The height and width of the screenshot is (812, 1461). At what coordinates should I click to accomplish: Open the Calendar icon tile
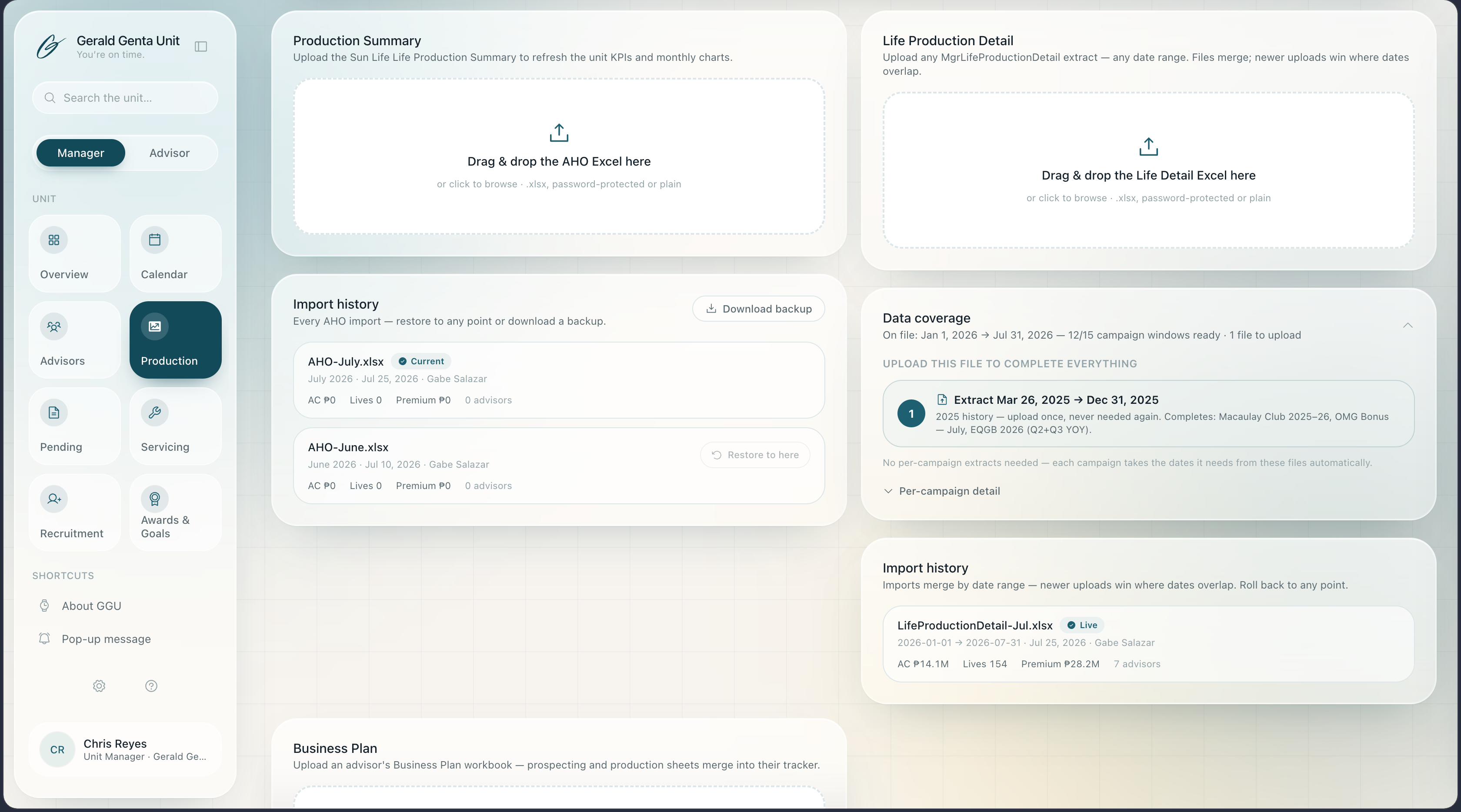point(155,240)
